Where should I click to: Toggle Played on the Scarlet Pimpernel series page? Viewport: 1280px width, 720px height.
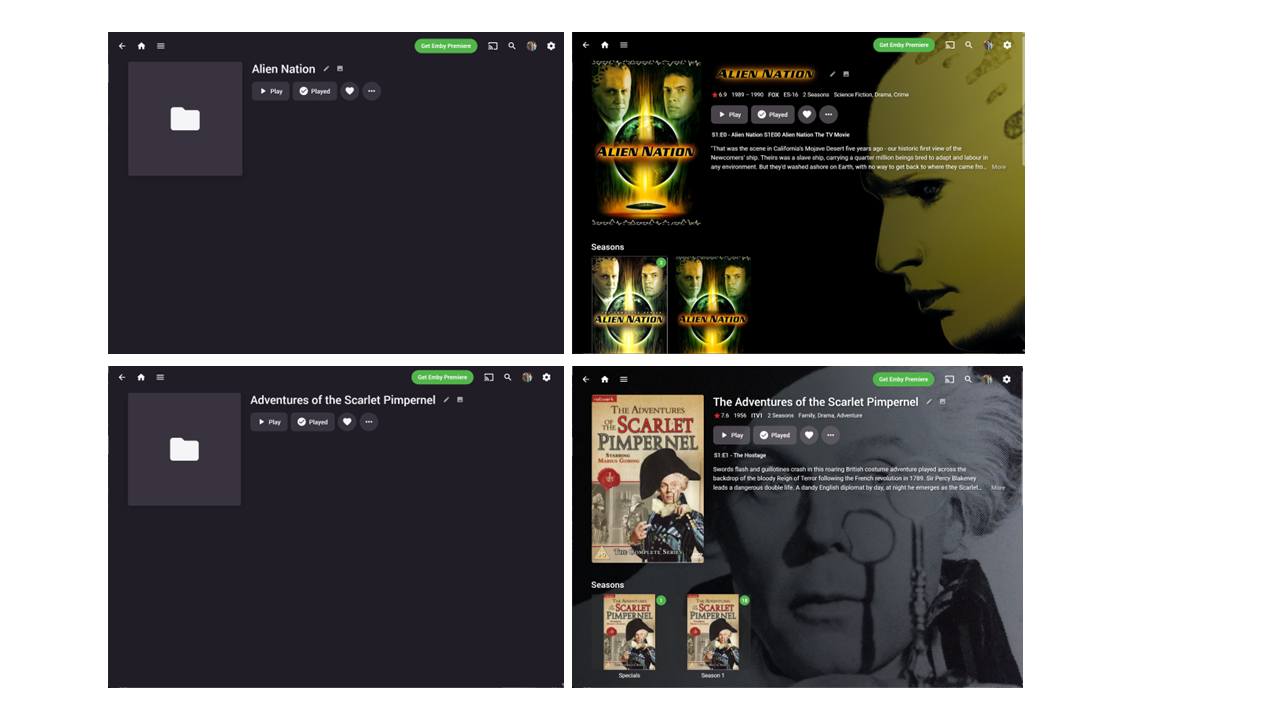coord(775,435)
